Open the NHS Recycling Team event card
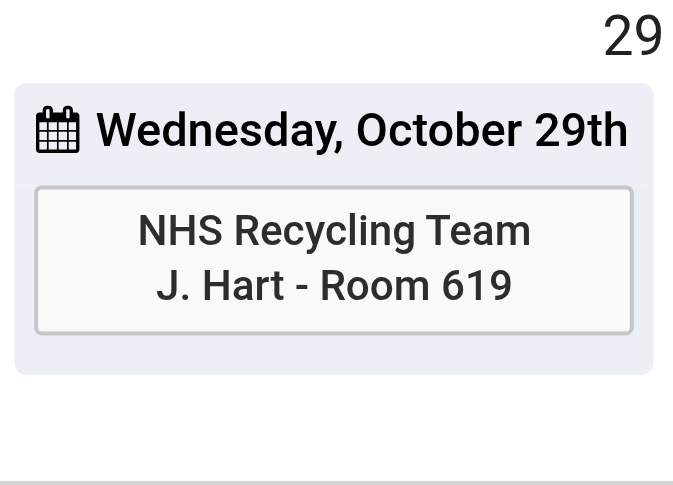673x485 pixels. tap(334, 260)
